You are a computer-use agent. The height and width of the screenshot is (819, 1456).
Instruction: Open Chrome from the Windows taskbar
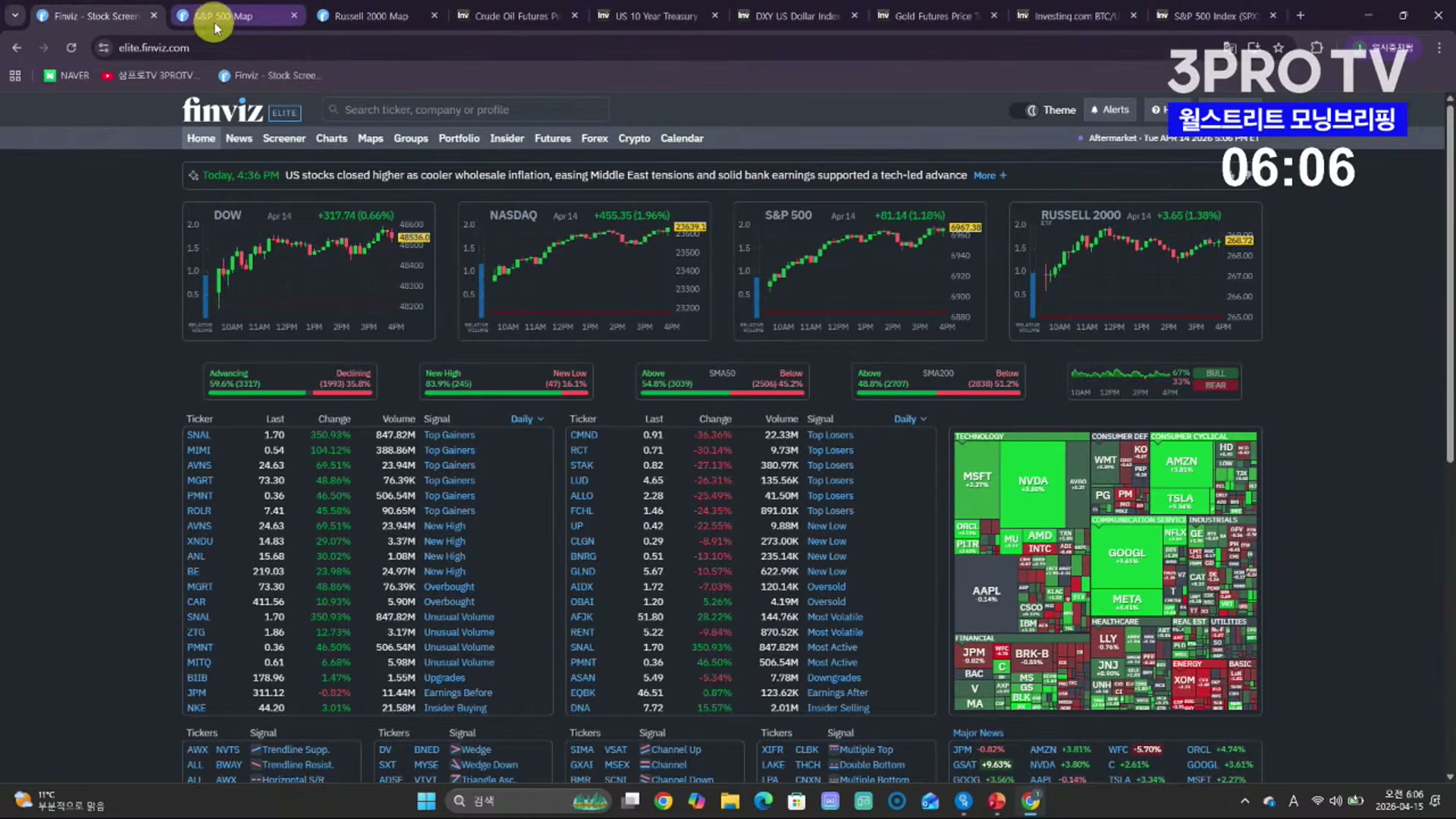pyautogui.click(x=663, y=802)
